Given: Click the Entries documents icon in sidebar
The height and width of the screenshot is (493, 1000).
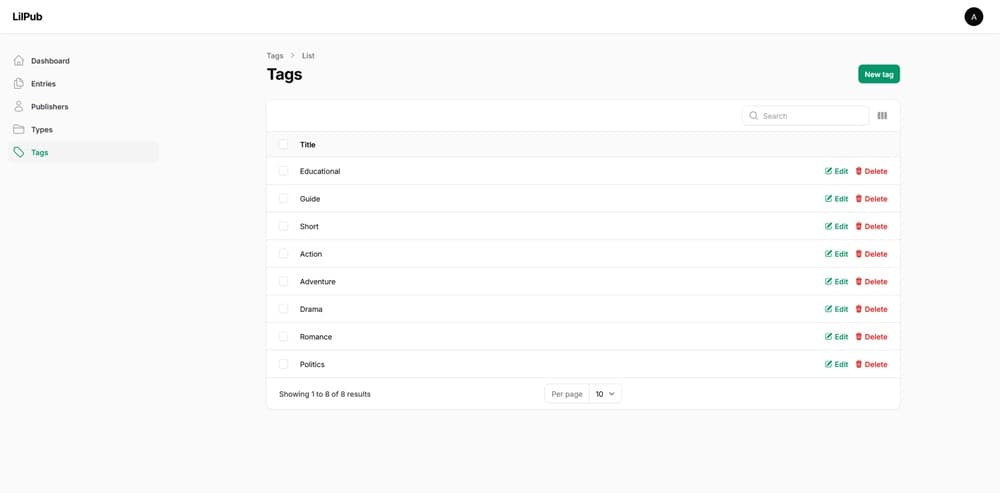Looking at the screenshot, I should 19,84.
